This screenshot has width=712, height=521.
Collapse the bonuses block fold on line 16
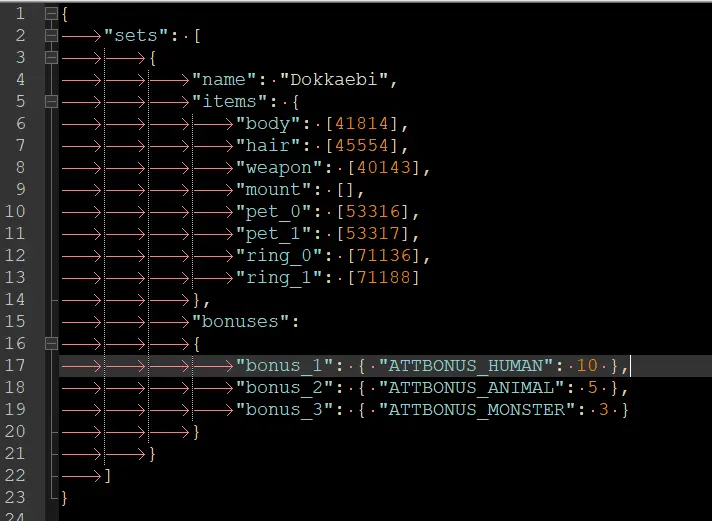(x=51, y=344)
